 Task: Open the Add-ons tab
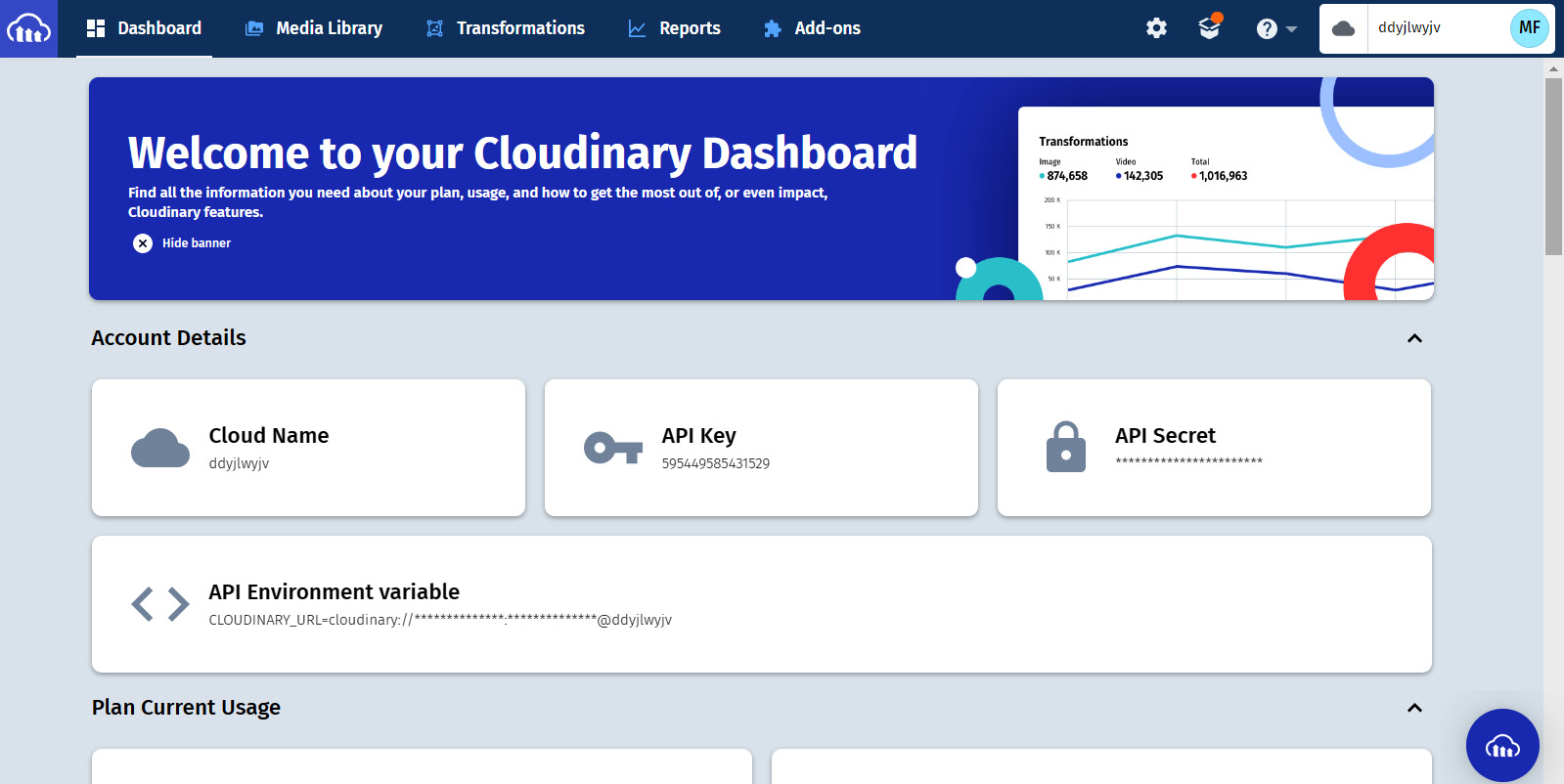click(812, 28)
